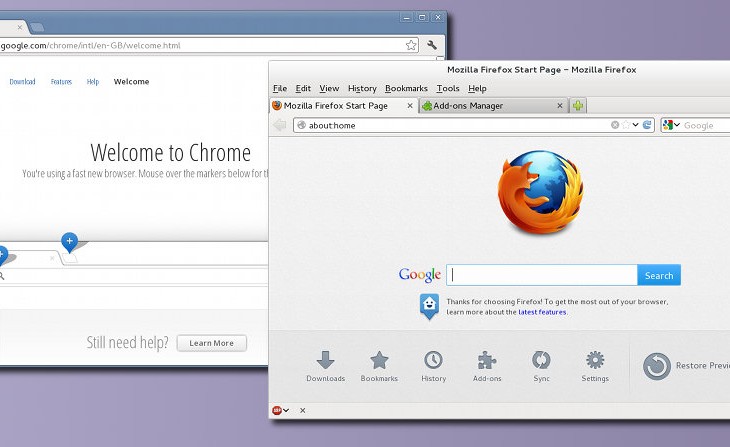This screenshot has width=730, height=447.
Task: Expand the Adblock Plus dropdown arrow
Action: click(x=286, y=410)
